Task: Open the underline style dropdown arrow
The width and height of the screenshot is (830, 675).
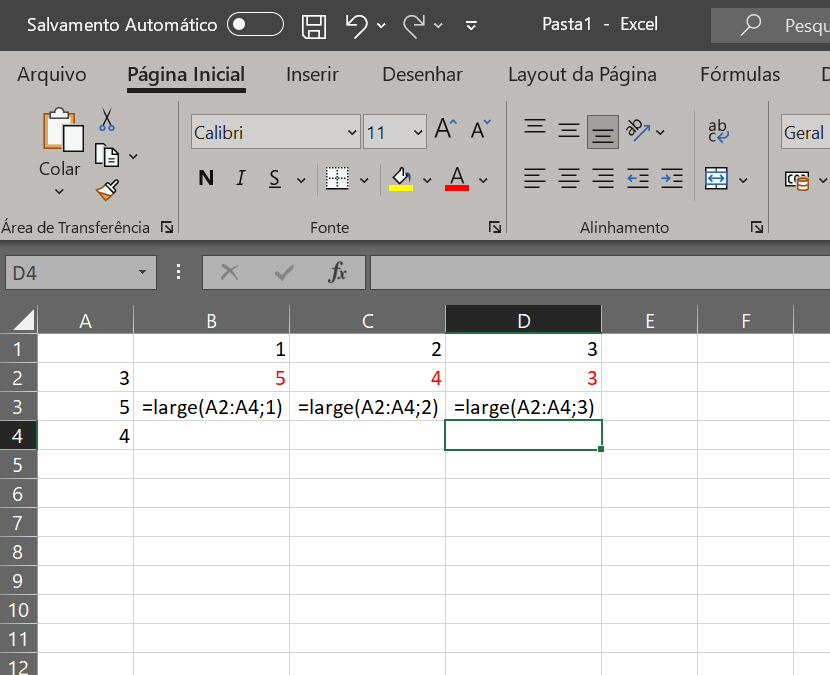Action: 301,181
